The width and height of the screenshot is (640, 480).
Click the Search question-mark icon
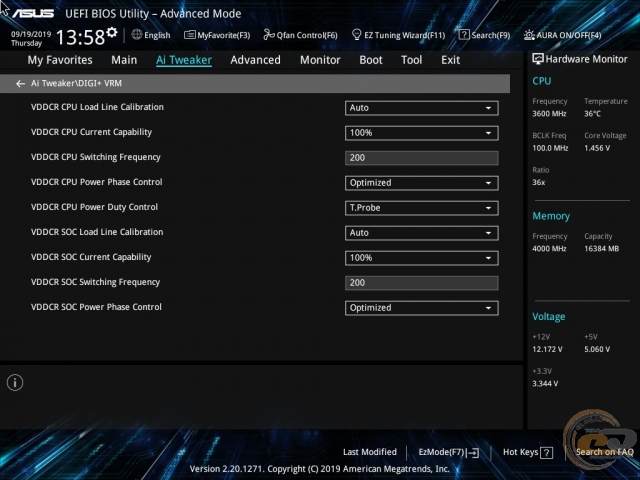pos(464,35)
